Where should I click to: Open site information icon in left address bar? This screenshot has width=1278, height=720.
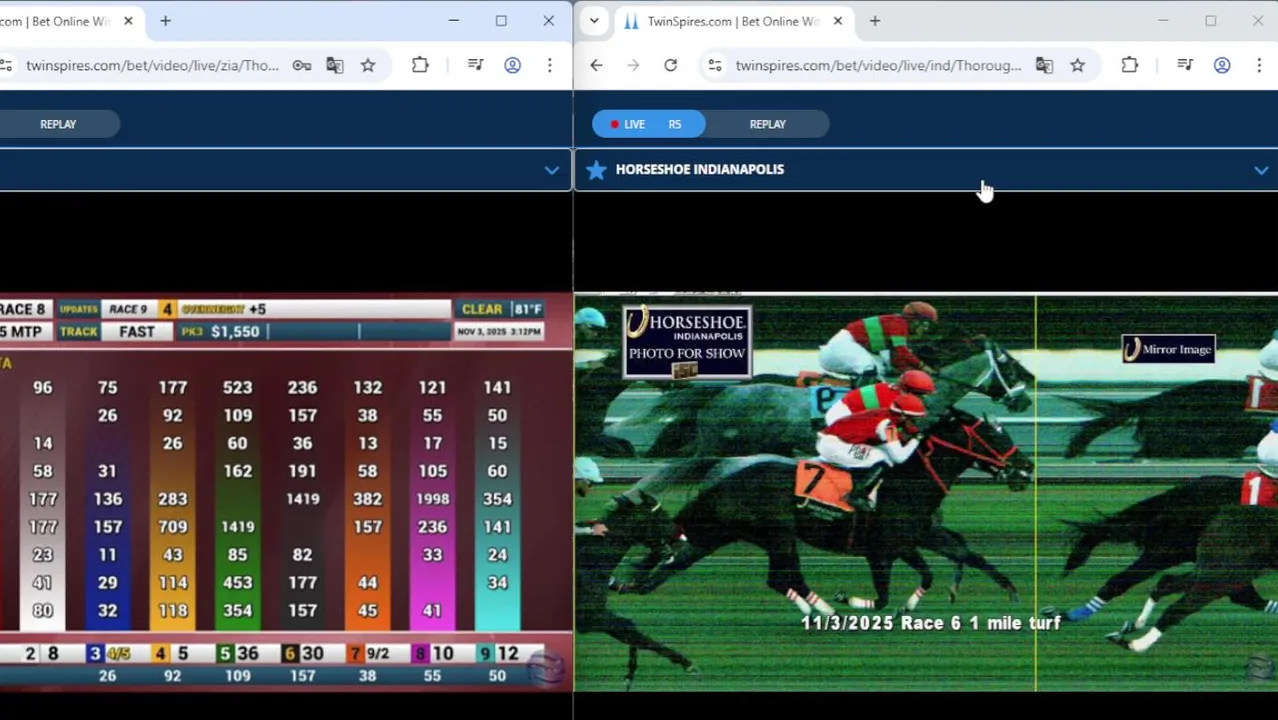tap(6, 65)
